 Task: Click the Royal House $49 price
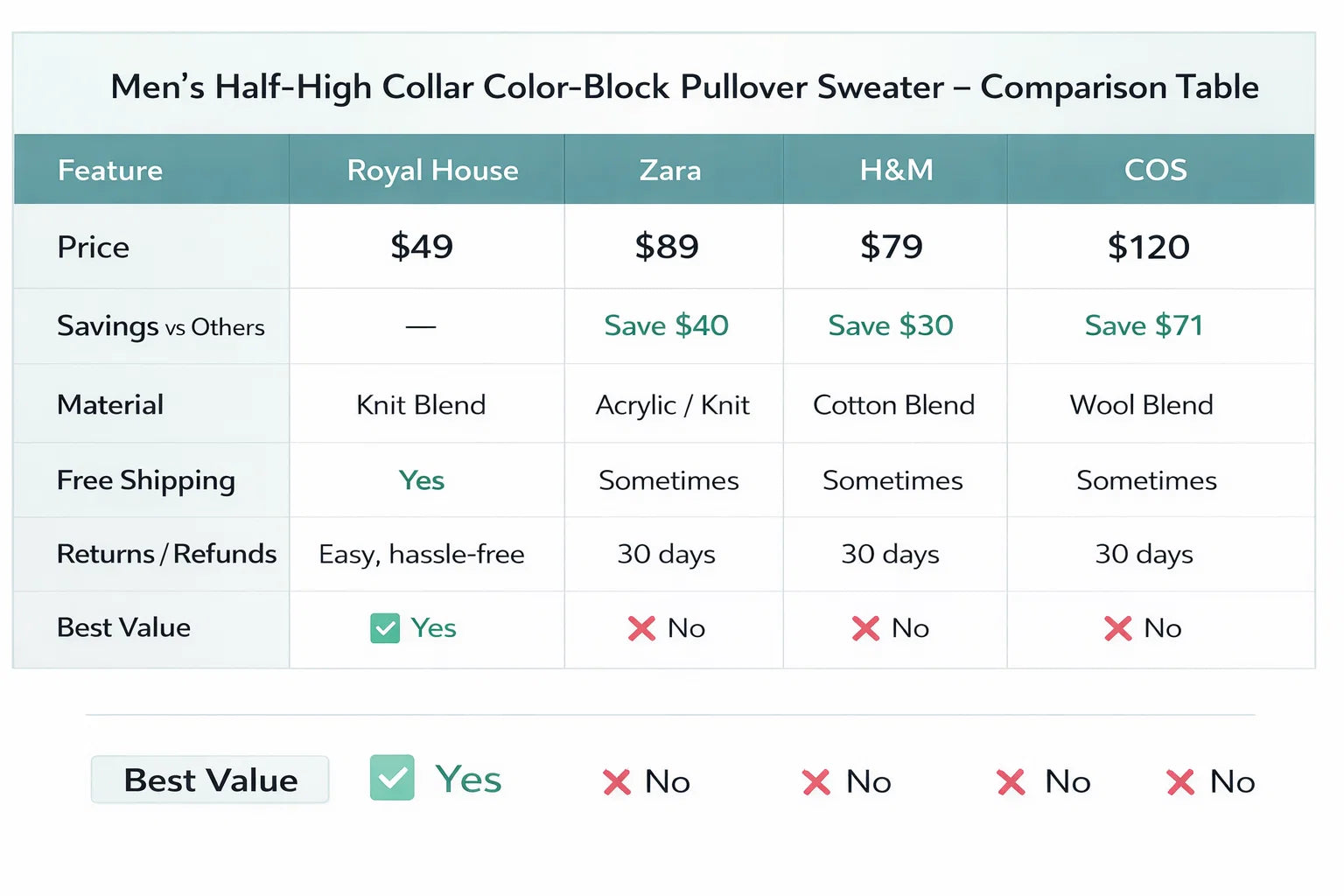pos(422,247)
